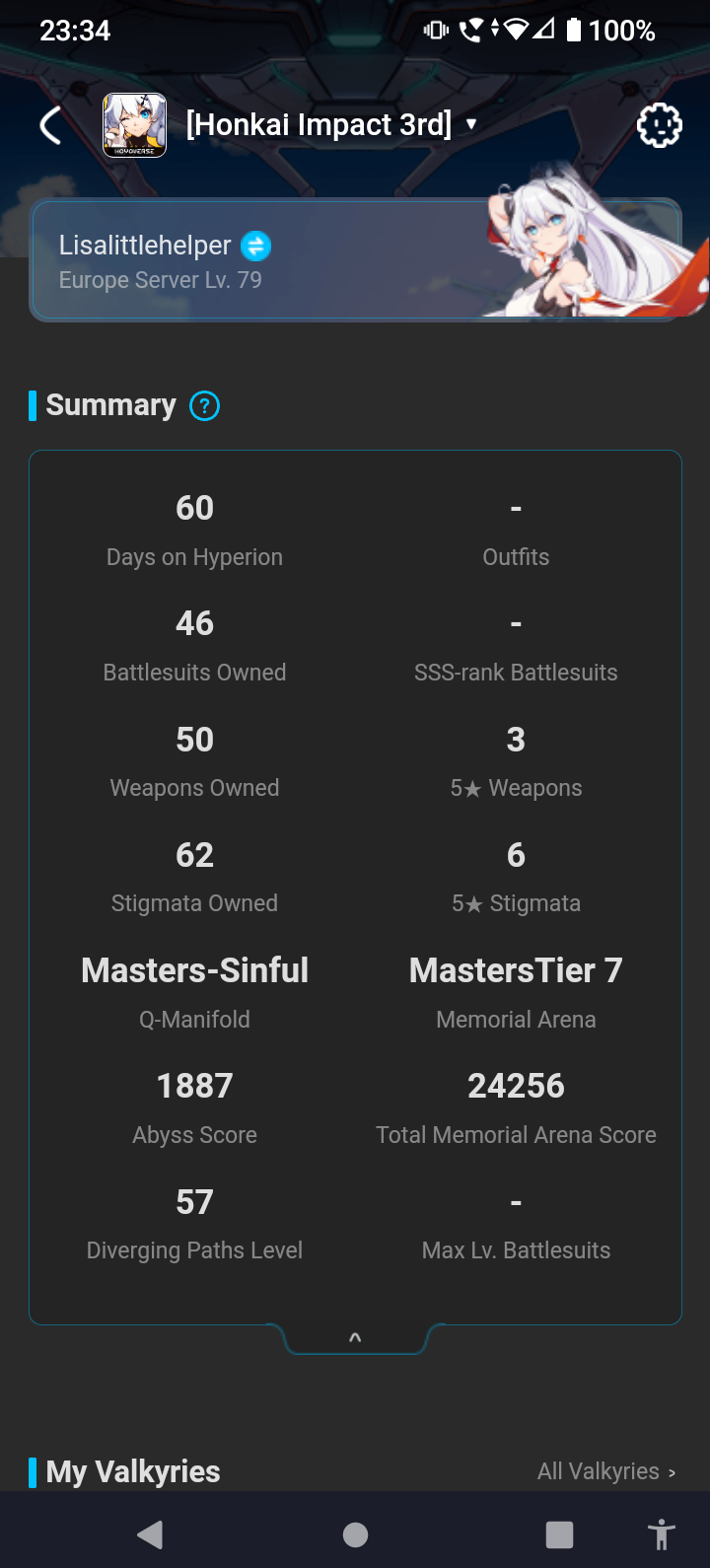Open the All Valkyries list
The width and height of the screenshot is (710, 1568).
coord(605,1471)
